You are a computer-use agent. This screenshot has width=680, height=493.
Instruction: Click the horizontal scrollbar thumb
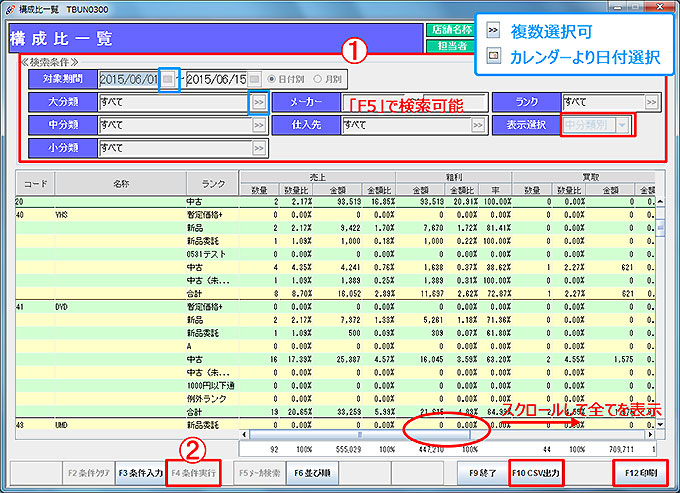(x=360, y=434)
